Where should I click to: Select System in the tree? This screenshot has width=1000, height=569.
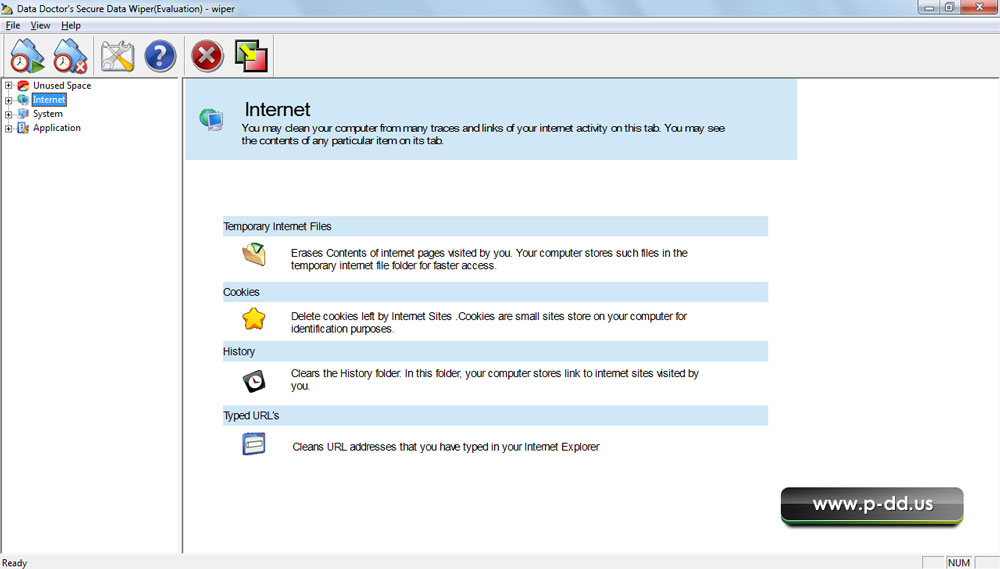click(x=48, y=114)
